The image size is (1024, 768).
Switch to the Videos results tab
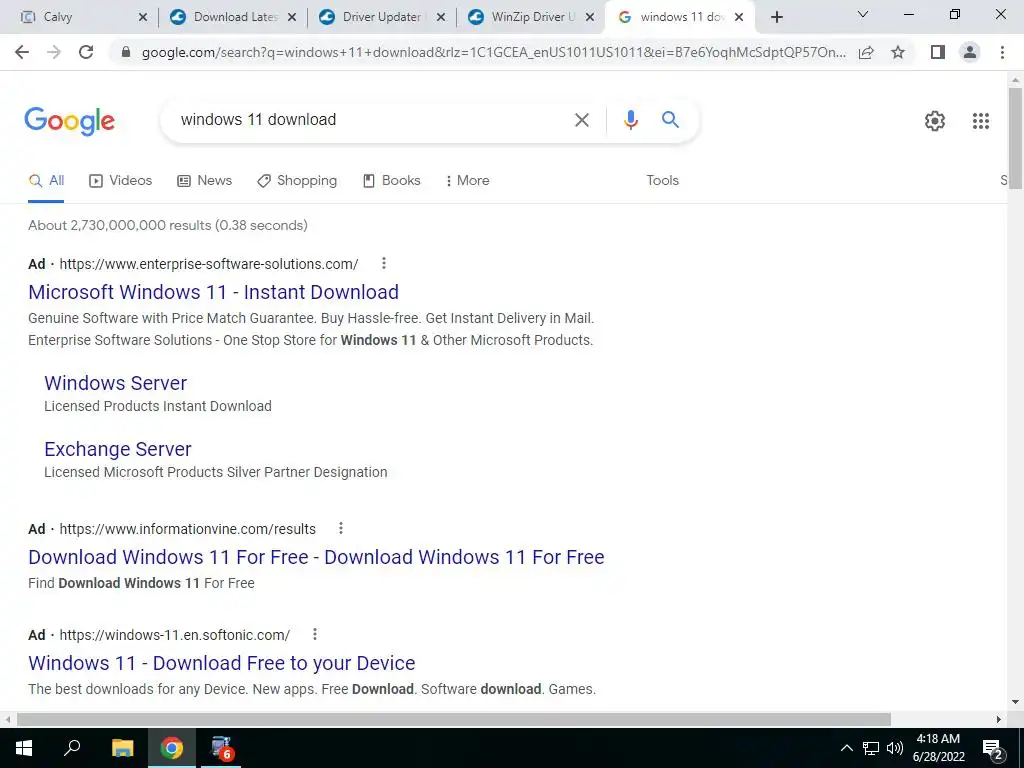pyautogui.click(x=121, y=180)
